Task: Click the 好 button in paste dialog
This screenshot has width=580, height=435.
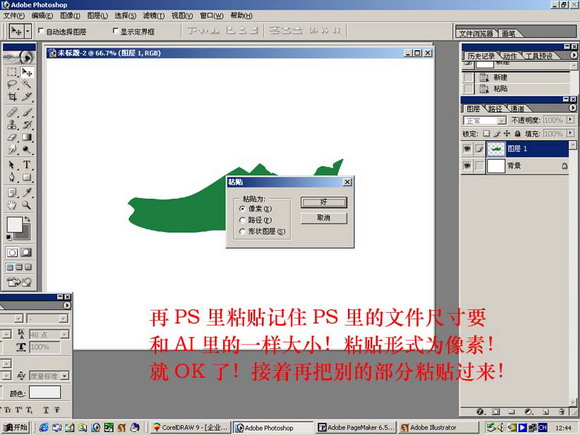Action: pyautogui.click(x=324, y=202)
